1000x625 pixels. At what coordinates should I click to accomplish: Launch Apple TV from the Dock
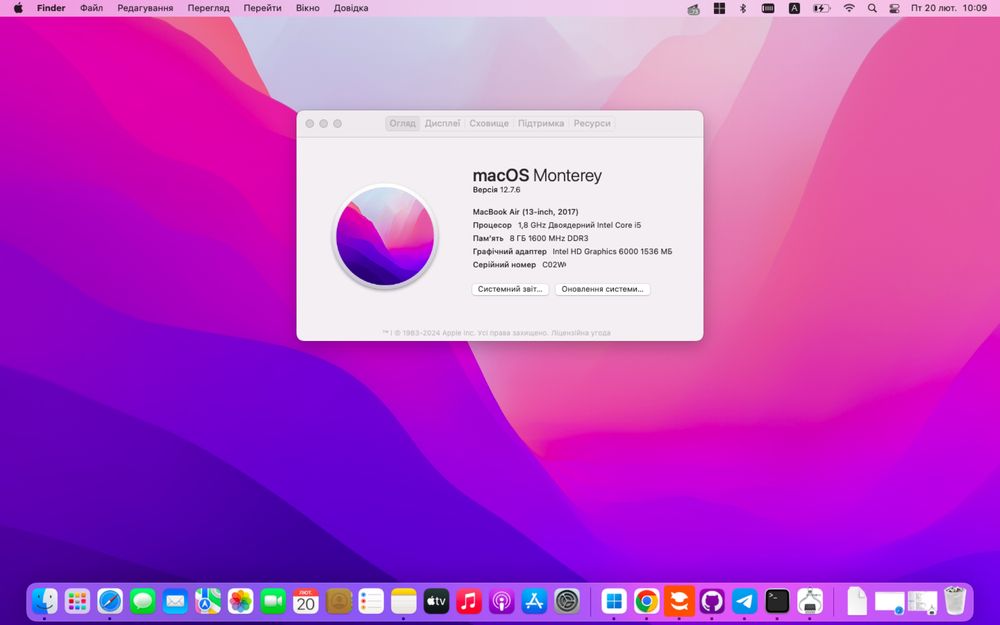click(x=436, y=601)
